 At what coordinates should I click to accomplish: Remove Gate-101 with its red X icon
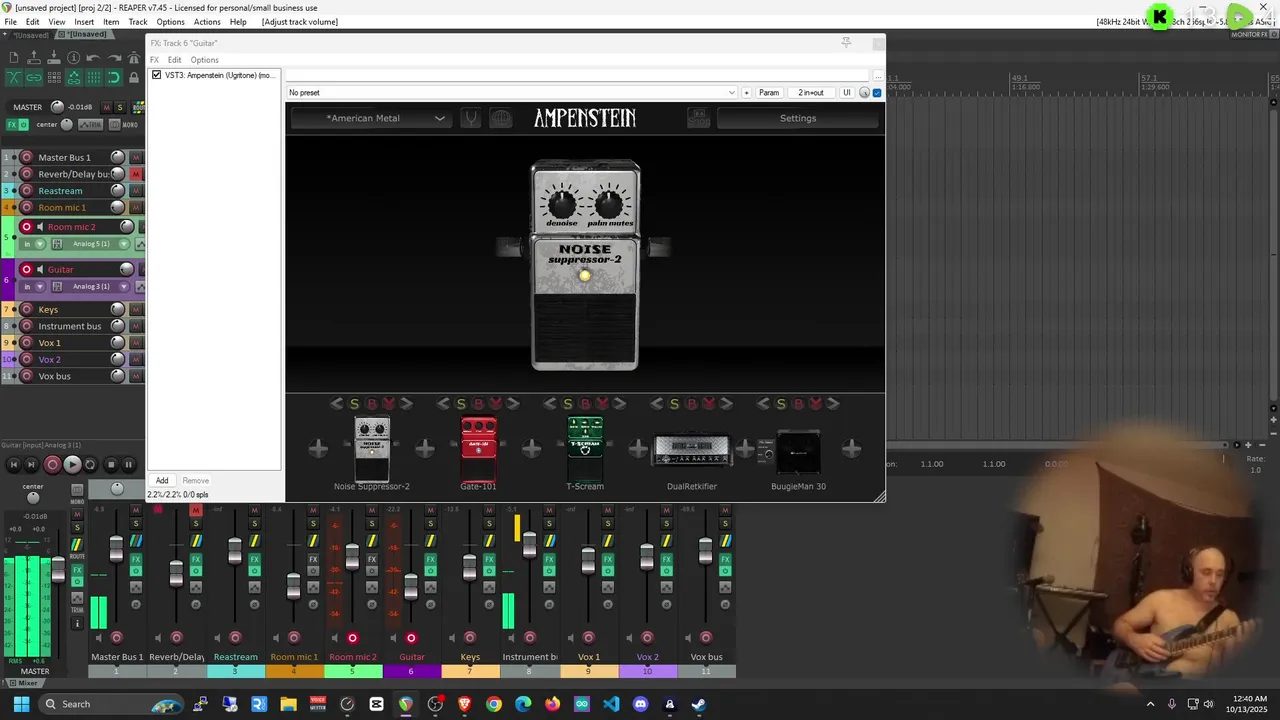[495, 404]
